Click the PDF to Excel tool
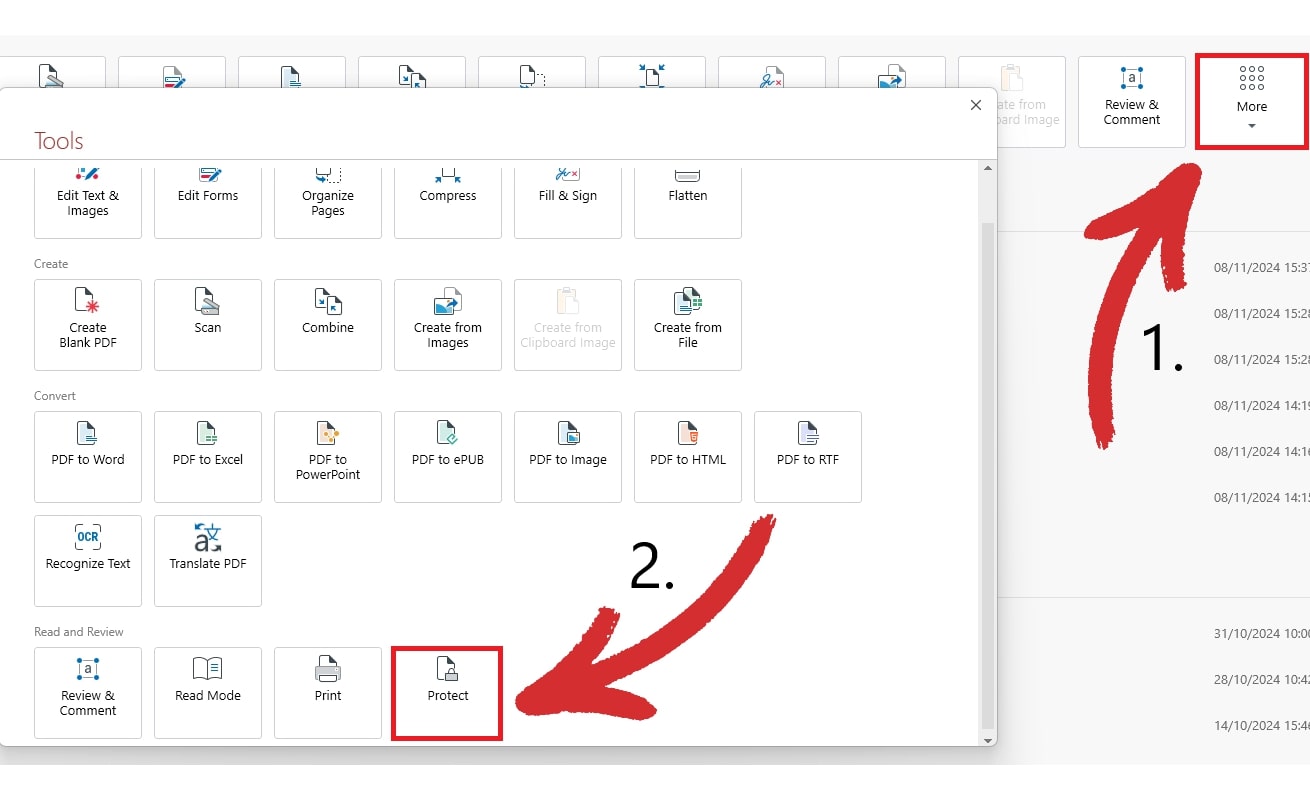This screenshot has height=800, width=1310. (x=208, y=456)
